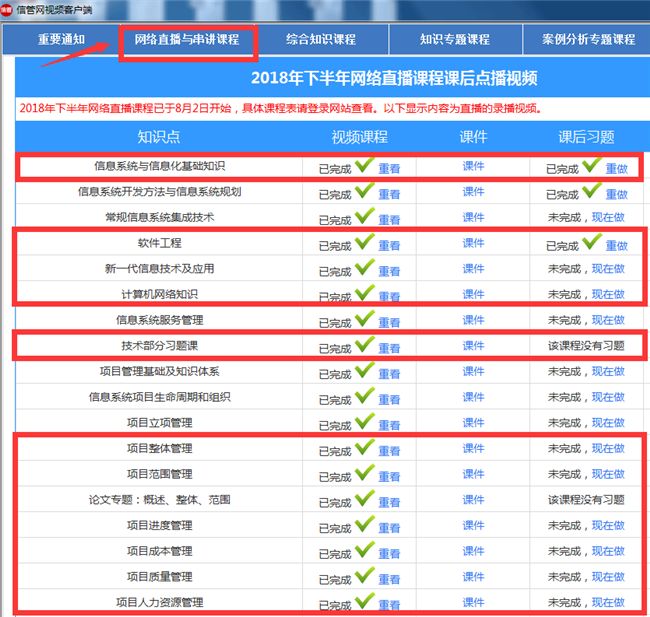
Task: Rewatch video via 重看 for 常规信息系统集成技术
Action: click(389, 219)
